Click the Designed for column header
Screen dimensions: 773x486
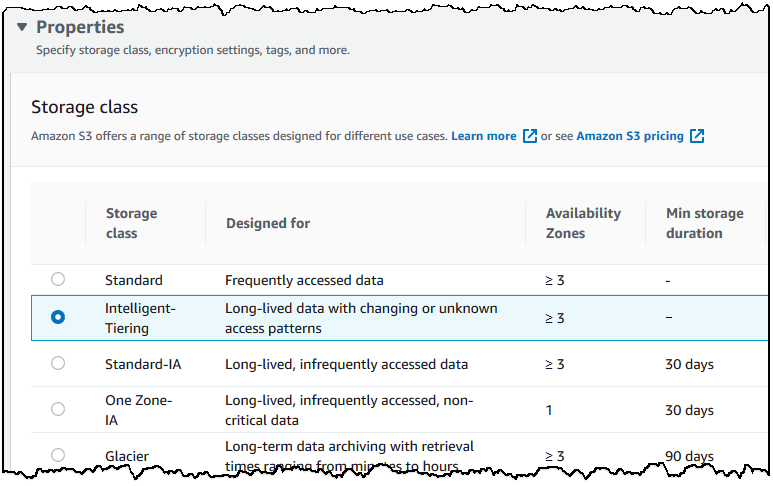(268, 223)
